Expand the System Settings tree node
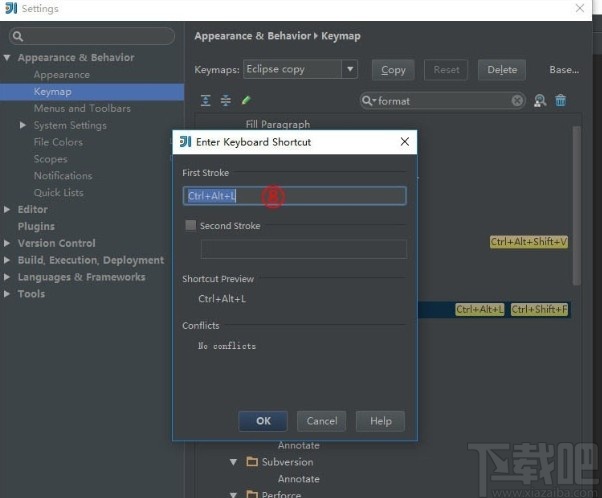This screenshot has height=498, width=602. (23, 125)
